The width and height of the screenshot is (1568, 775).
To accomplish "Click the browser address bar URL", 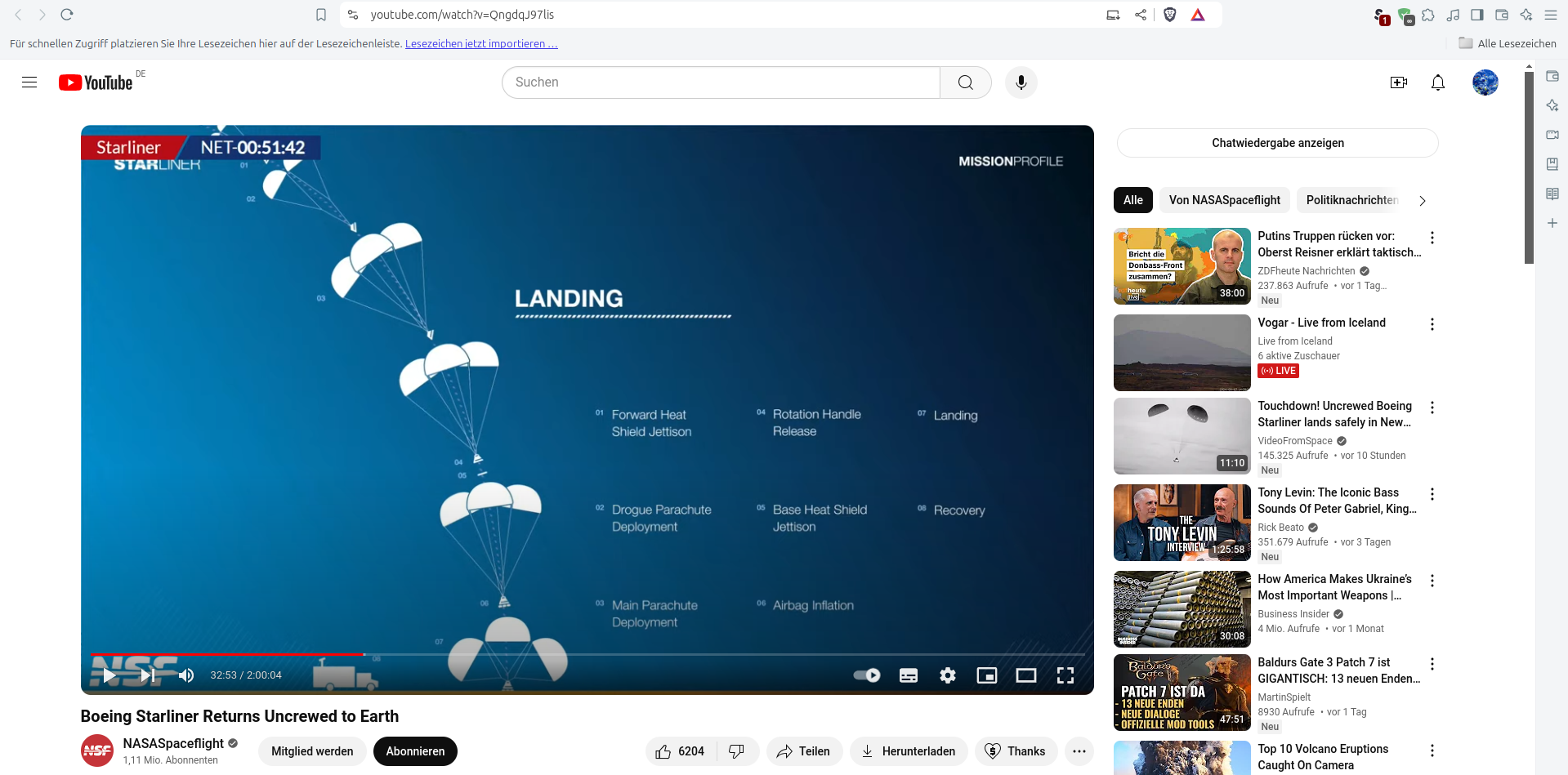I will [462, 15].
